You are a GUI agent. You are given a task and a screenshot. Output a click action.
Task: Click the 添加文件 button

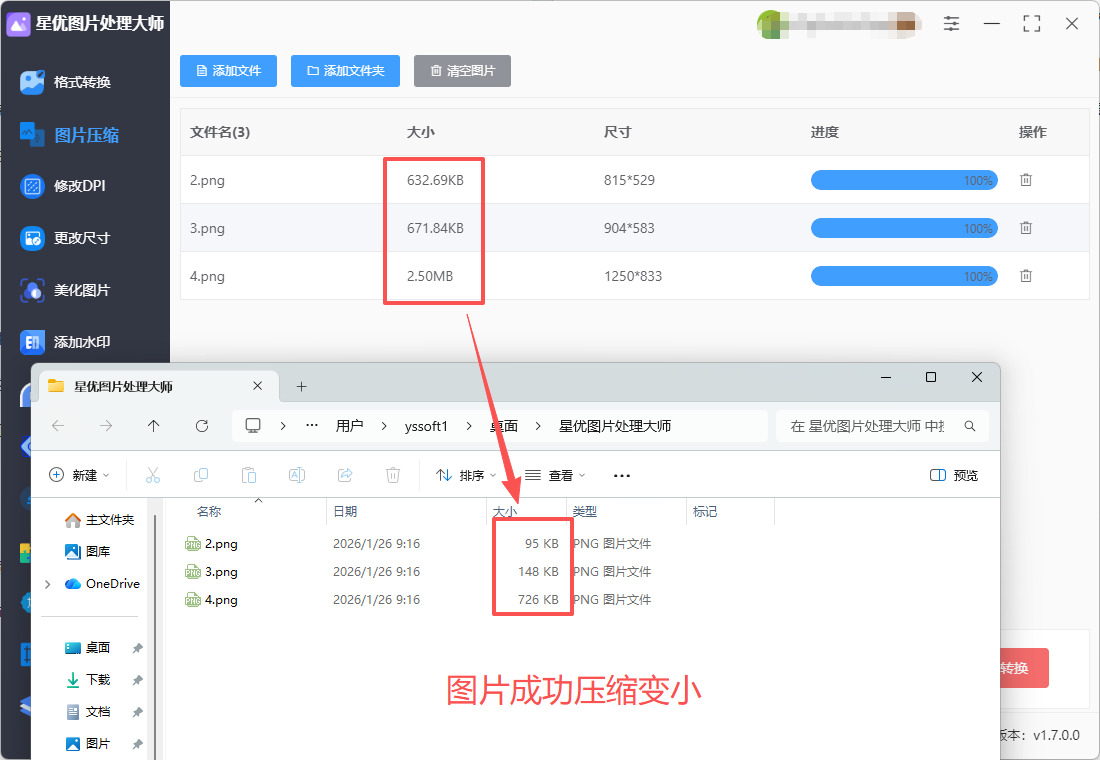tap(228, 71)
